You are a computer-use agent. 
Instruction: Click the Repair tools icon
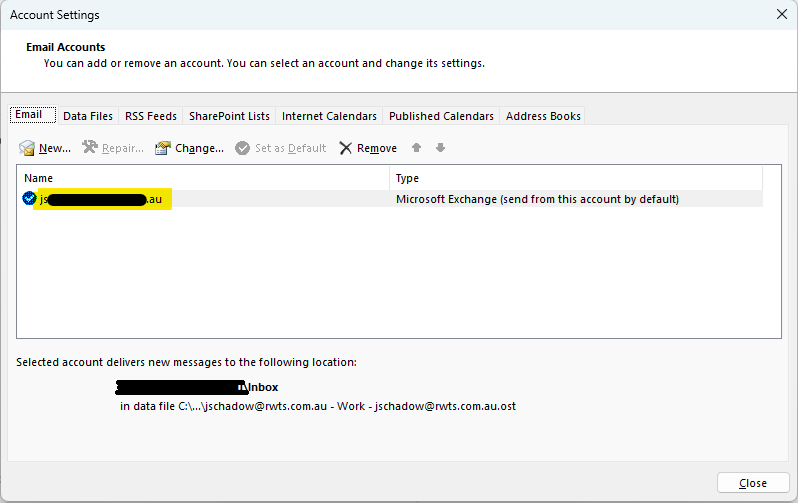(90, 148)
